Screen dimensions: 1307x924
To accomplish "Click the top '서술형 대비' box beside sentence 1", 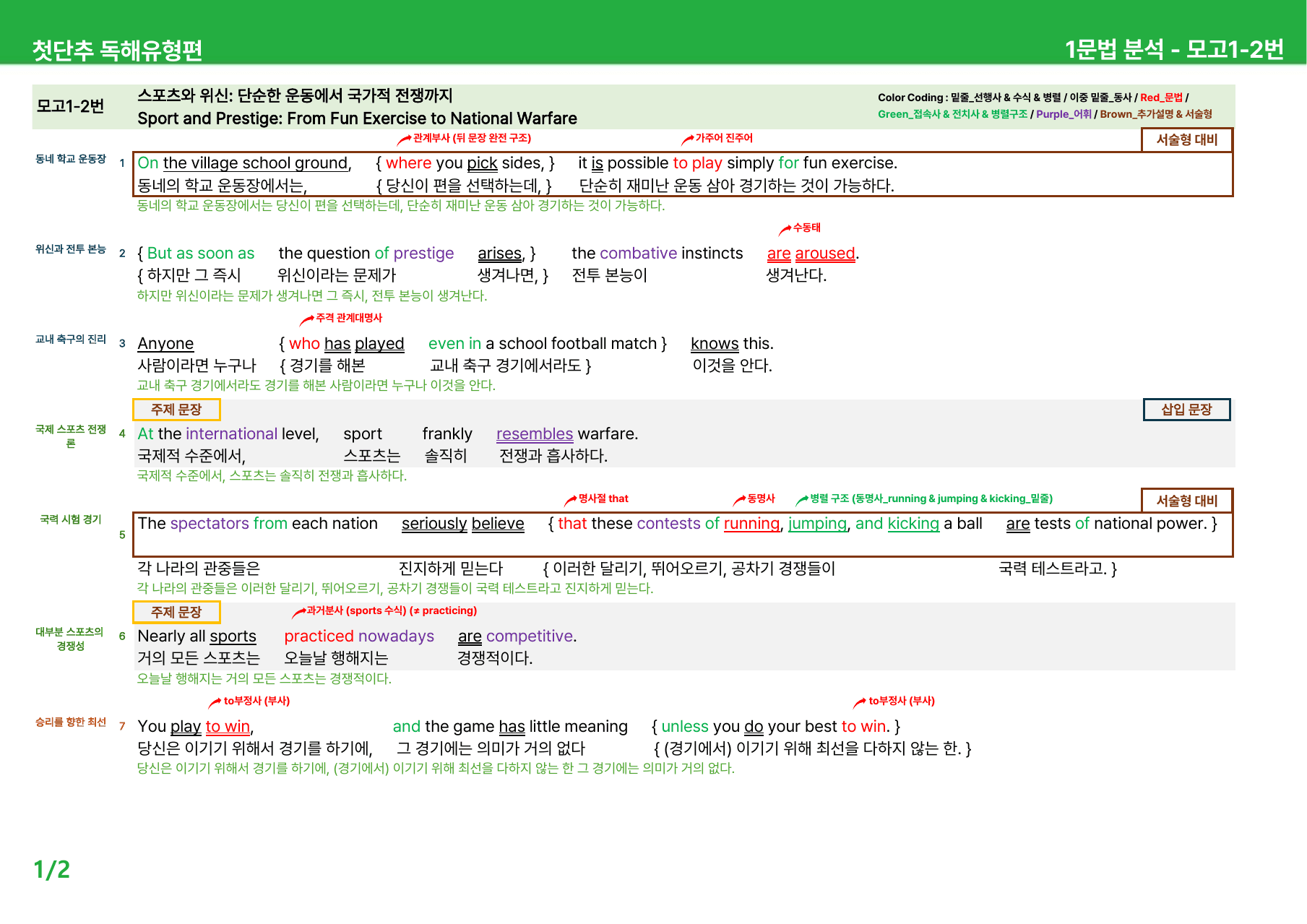I will 1187,139.
